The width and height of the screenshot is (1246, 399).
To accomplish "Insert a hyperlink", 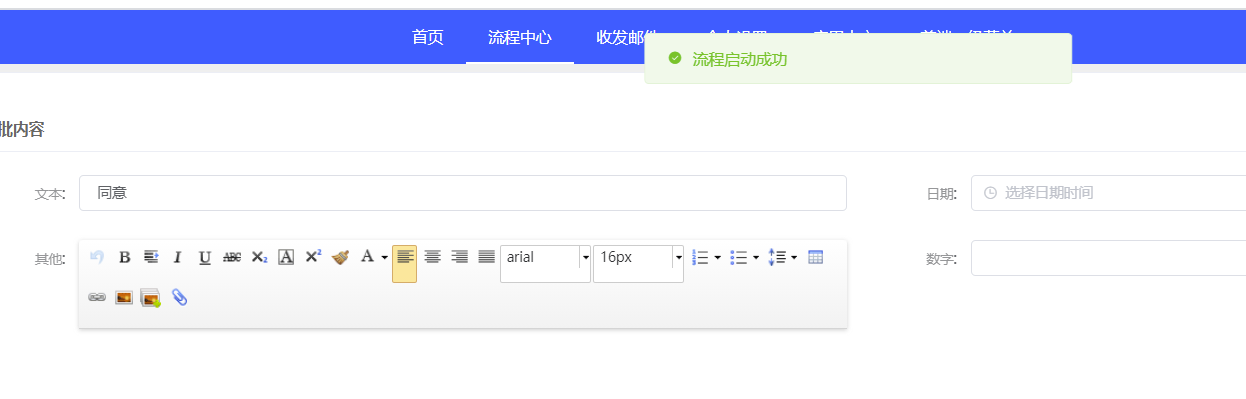I will [x=97, y=297].
